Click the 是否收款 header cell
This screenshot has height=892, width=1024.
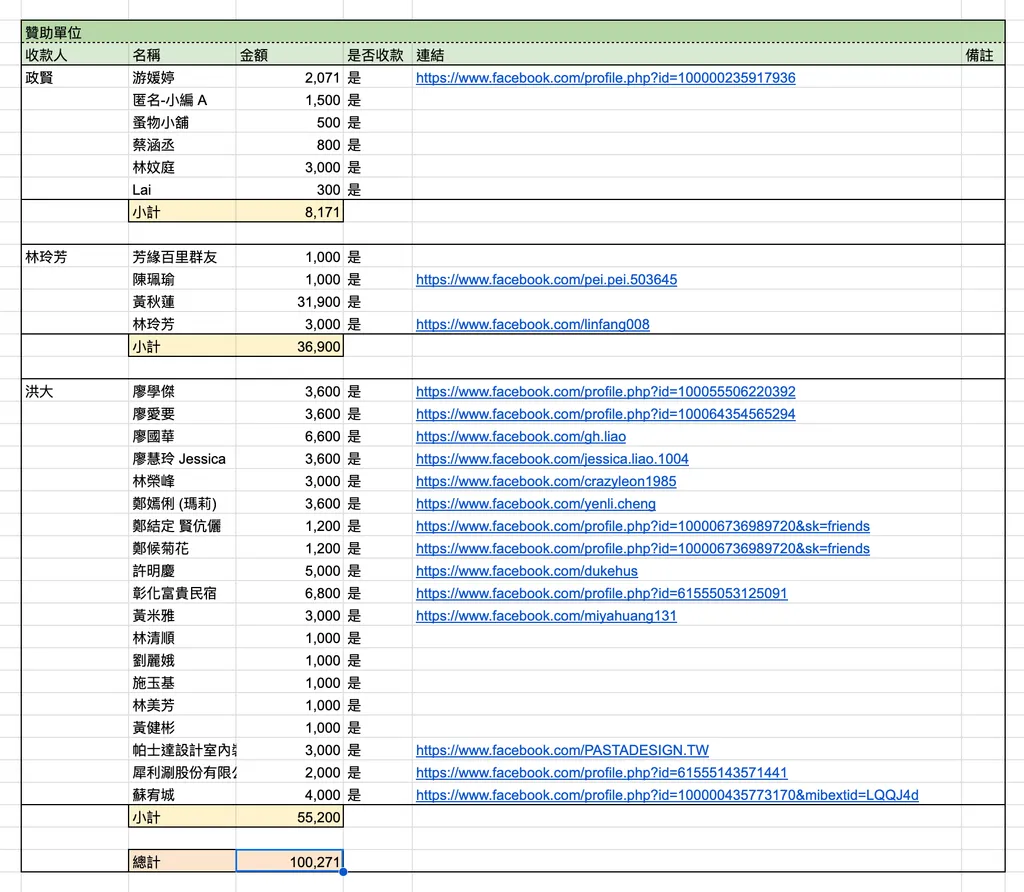(377, 55)
